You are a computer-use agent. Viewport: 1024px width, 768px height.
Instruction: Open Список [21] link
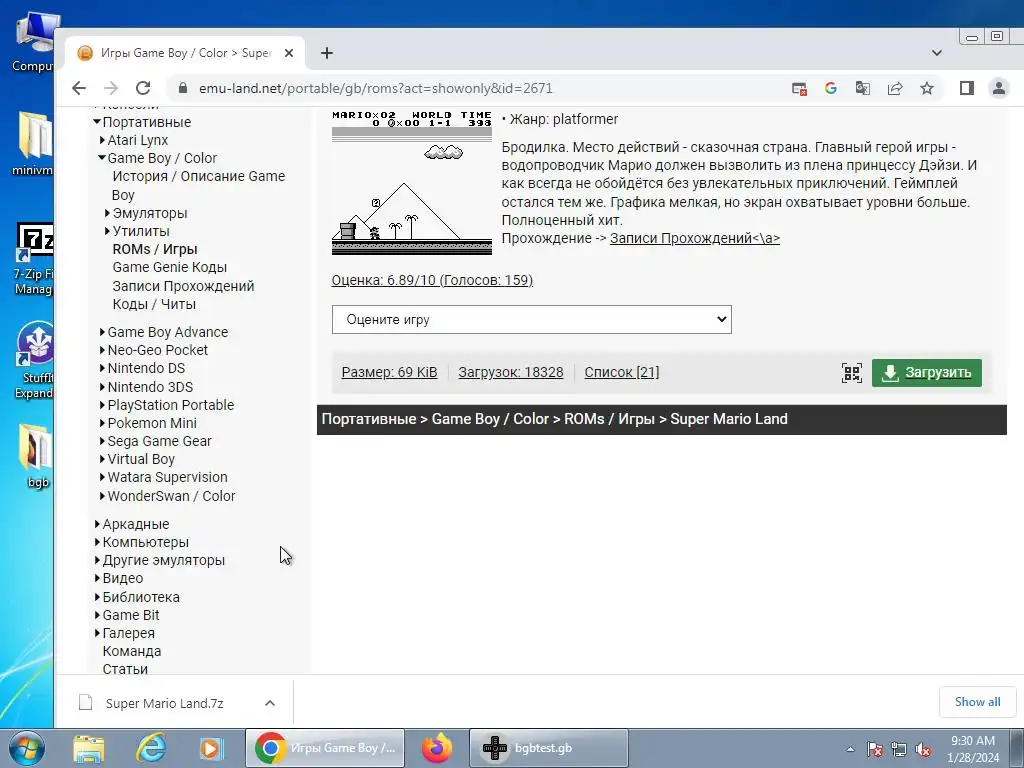click(x=622, y=372)
